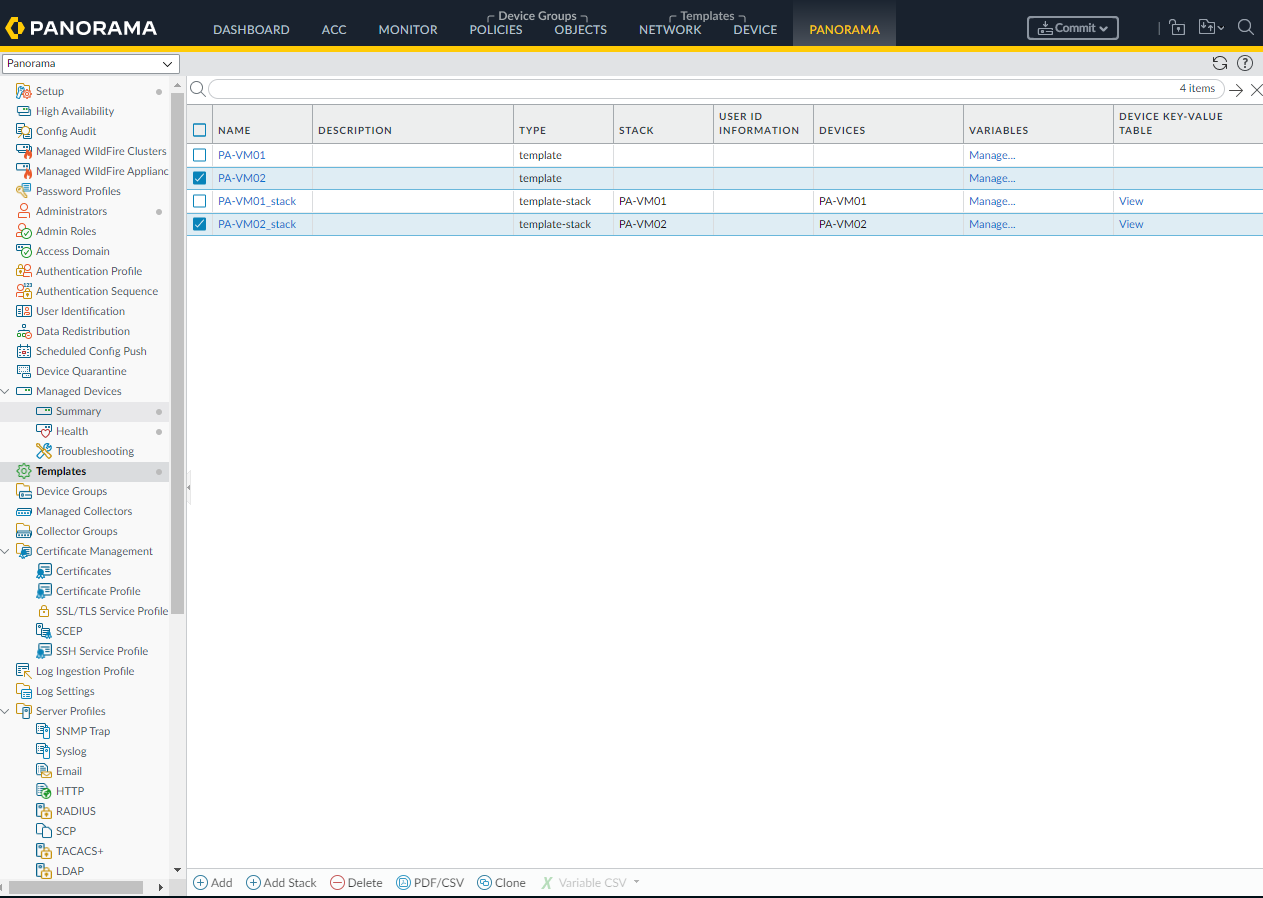The width and height of the screenshot is (1263, 898).
Task: Click Manage... variables for PA-VM01_stack
Action: [x=992, y=201]
